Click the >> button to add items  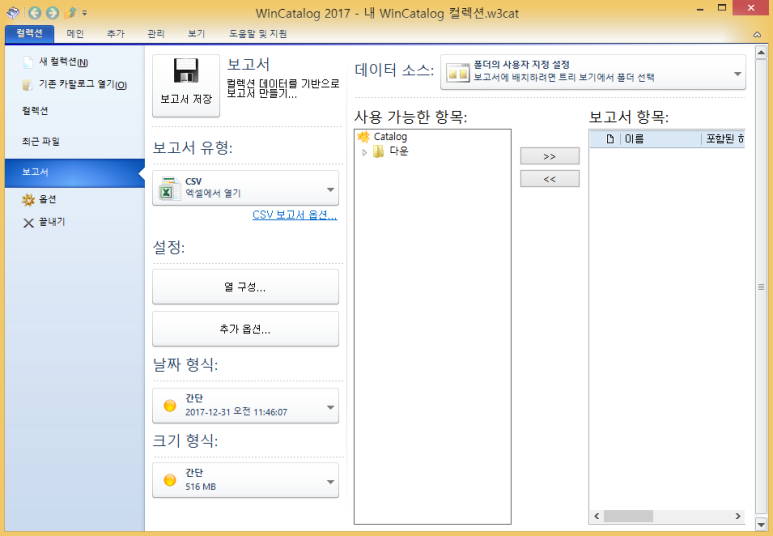tap(550, 156)
